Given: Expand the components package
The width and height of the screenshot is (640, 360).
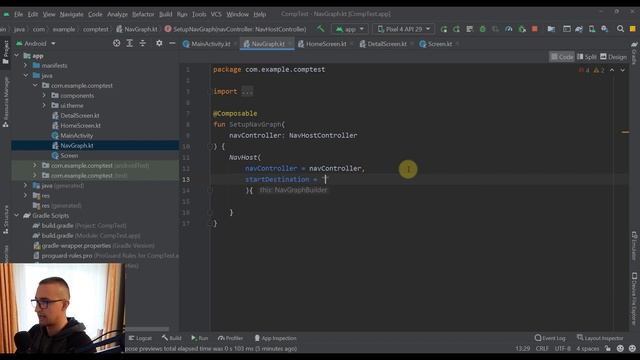Looking at the screenshot, I should click(44, 96).
